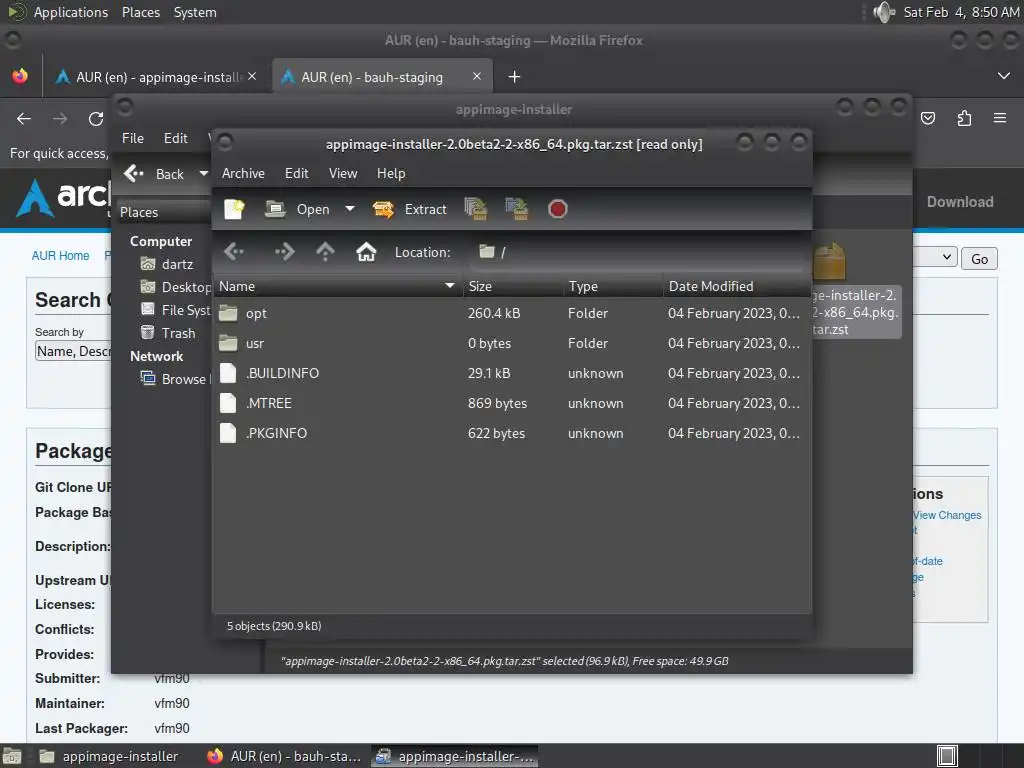Click Extract in the archive toolbar

pyautogui.click(x=409, y=209)
